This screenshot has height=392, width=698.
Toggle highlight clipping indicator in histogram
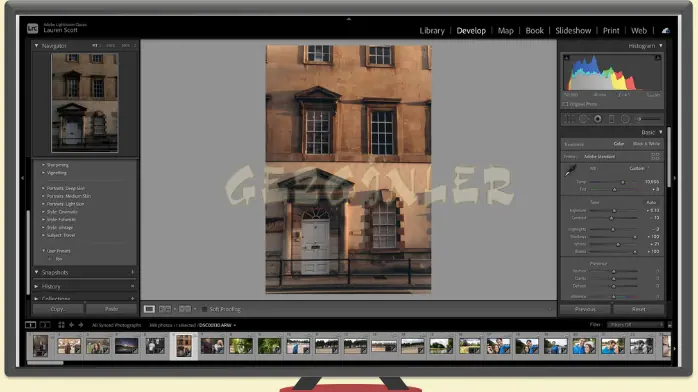pyautogui.click(x=657, y=58)
